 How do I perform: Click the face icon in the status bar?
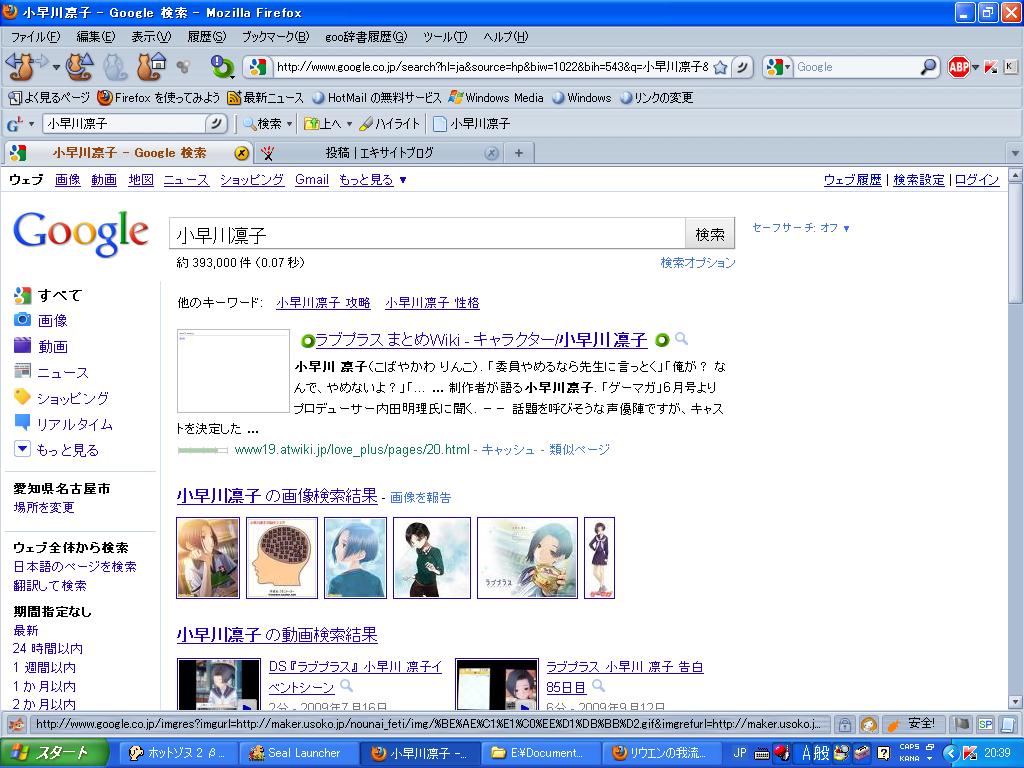[x=869, y=724]
